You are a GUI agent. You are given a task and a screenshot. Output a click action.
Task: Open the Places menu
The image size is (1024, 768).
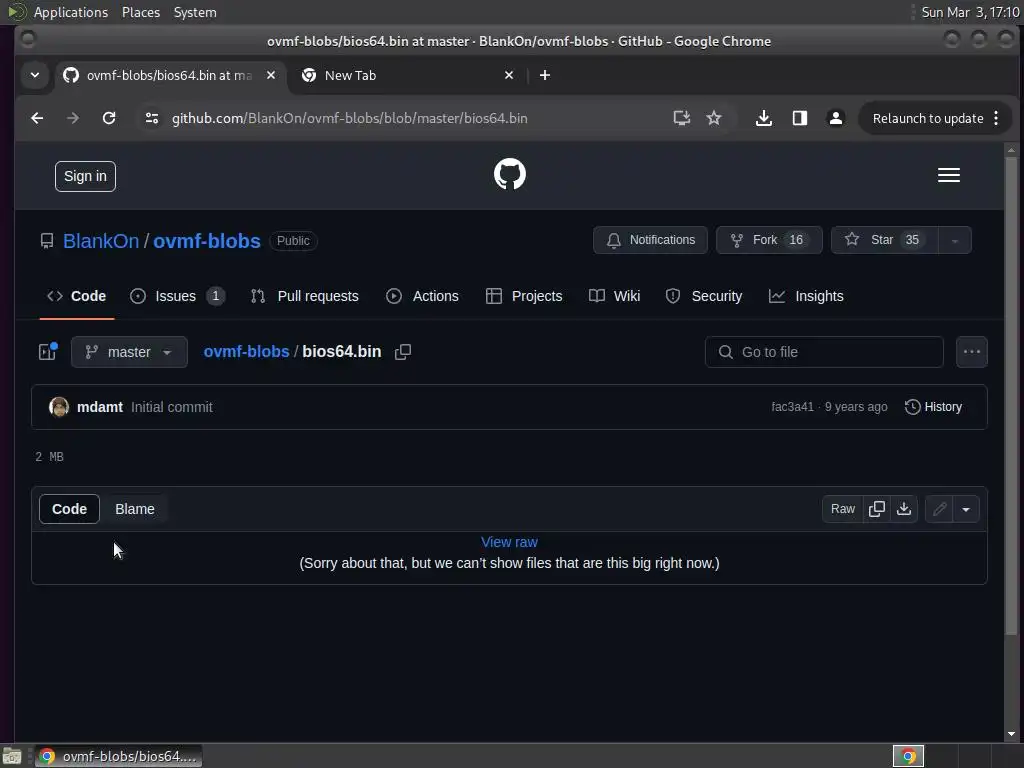tap(140, 12)
